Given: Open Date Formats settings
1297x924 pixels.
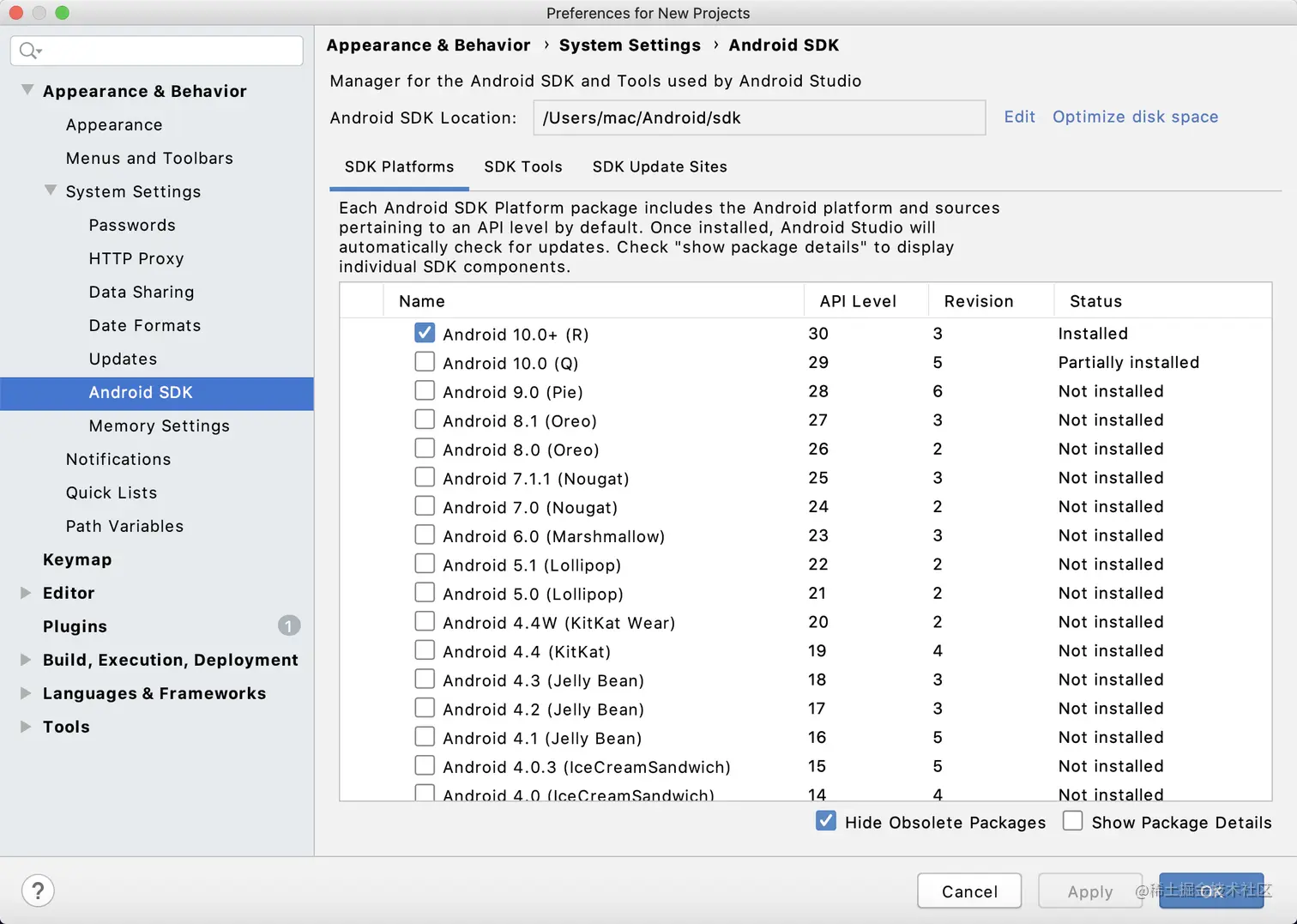Looking at the screenshot, I should (145, 325).
